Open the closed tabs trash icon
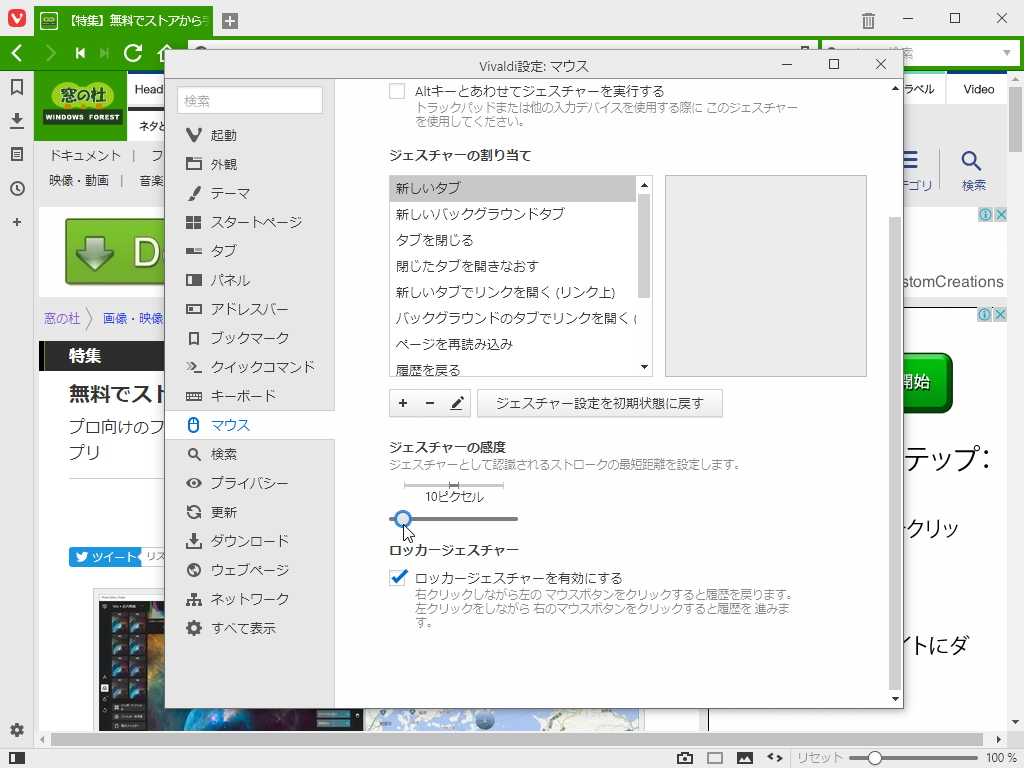The image size is (1024, 768). [868, 21]
